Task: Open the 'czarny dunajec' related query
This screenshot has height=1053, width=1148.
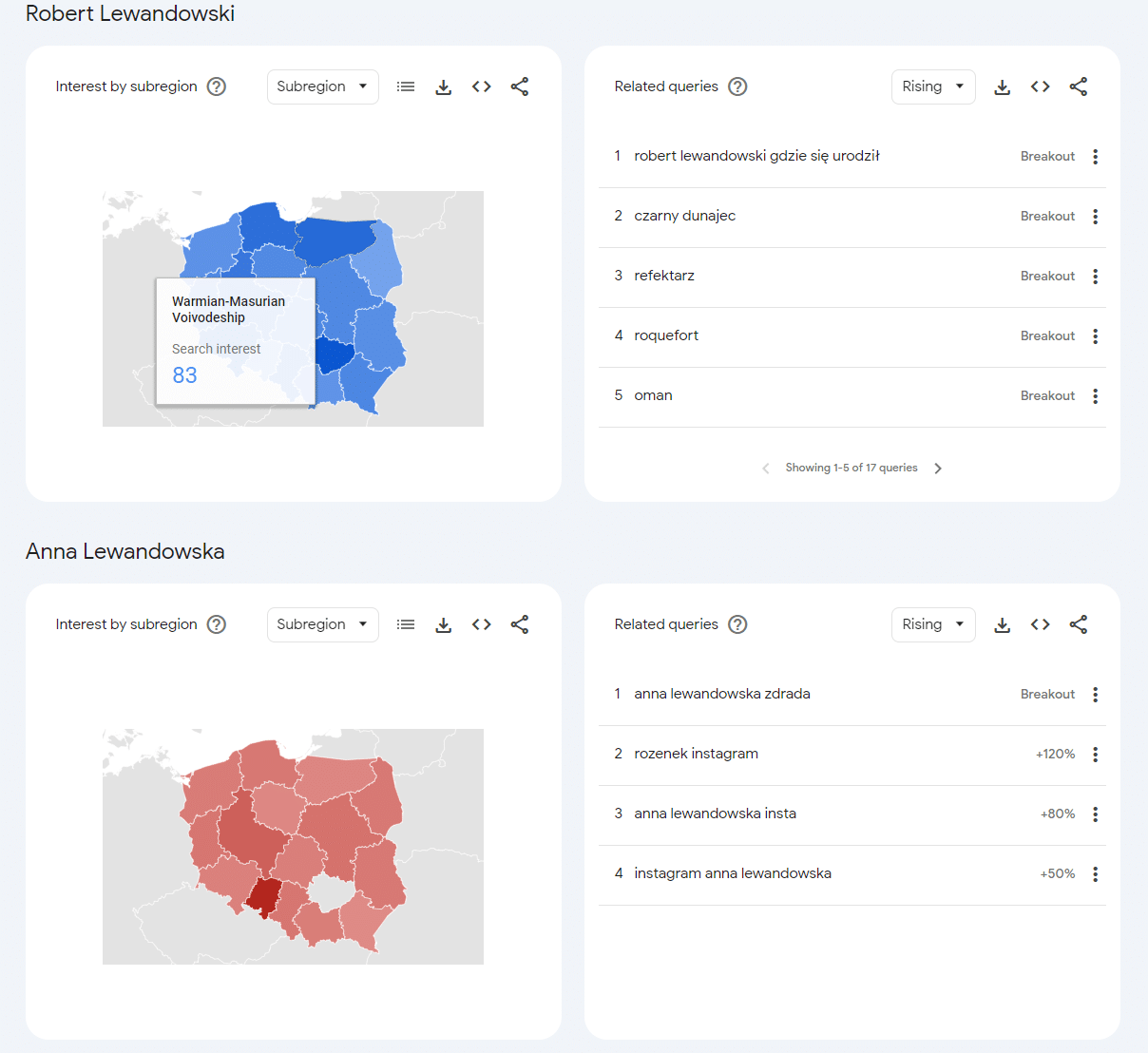Action: point(684,216)
